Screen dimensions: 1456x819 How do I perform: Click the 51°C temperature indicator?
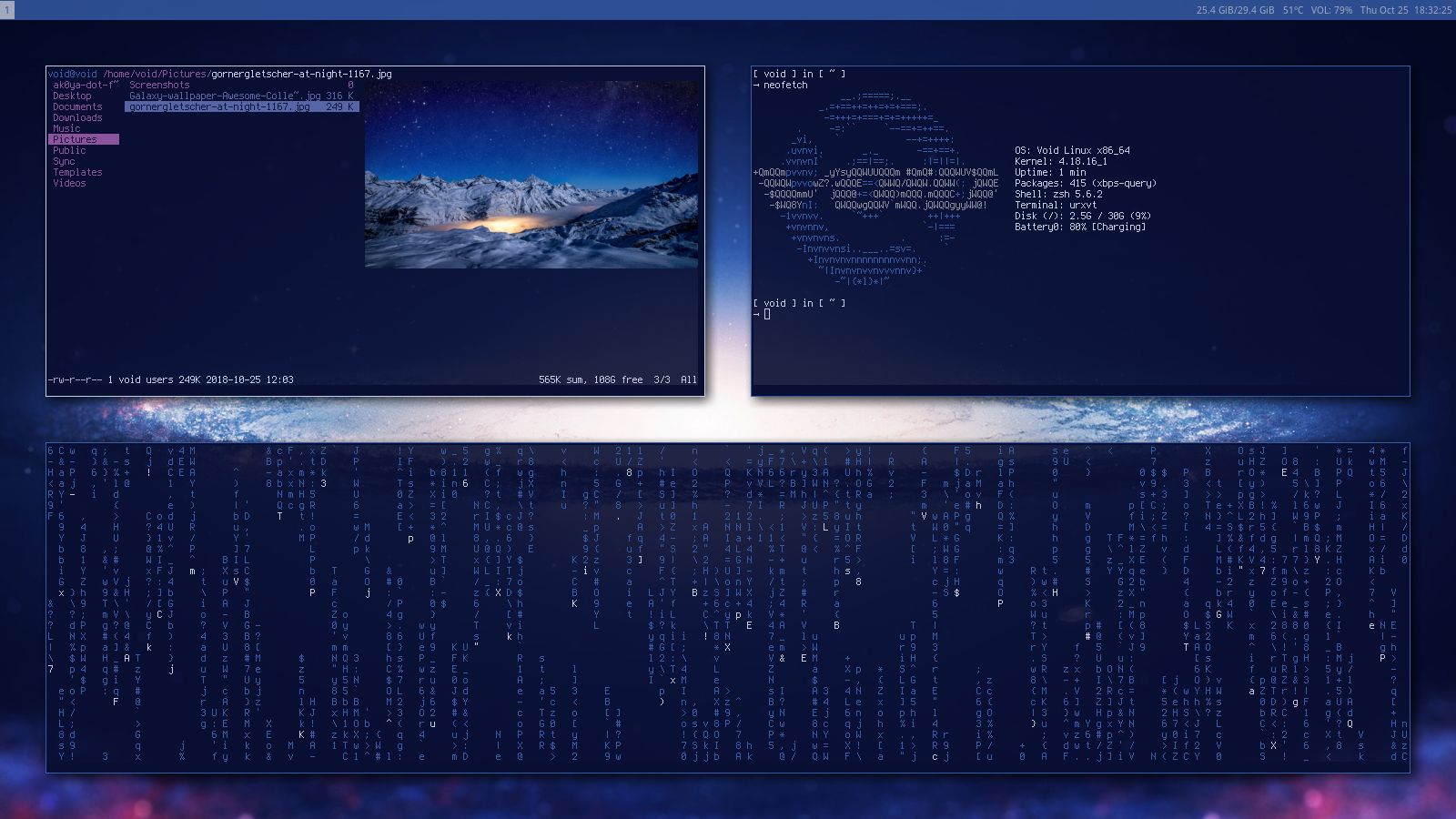click(1292, 10)
